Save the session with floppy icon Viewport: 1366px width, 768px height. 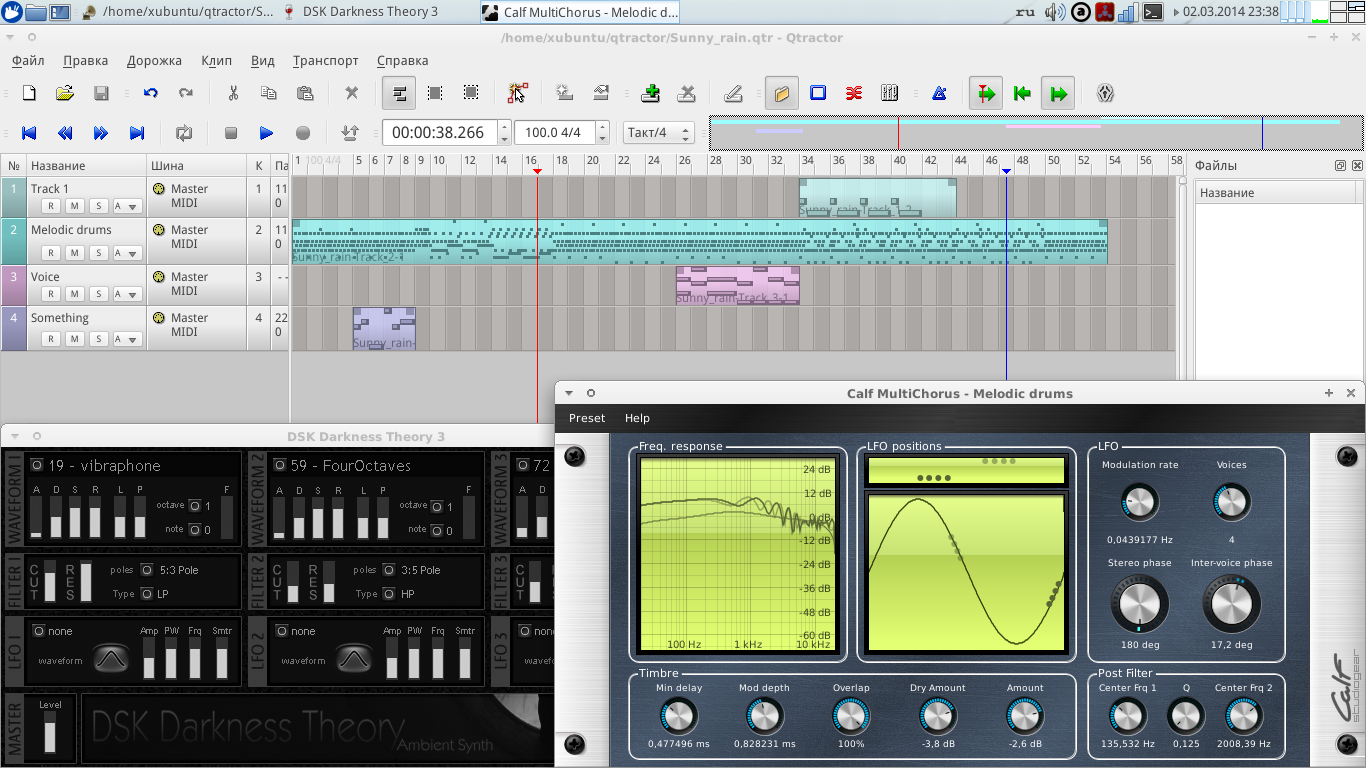(101, 93)
